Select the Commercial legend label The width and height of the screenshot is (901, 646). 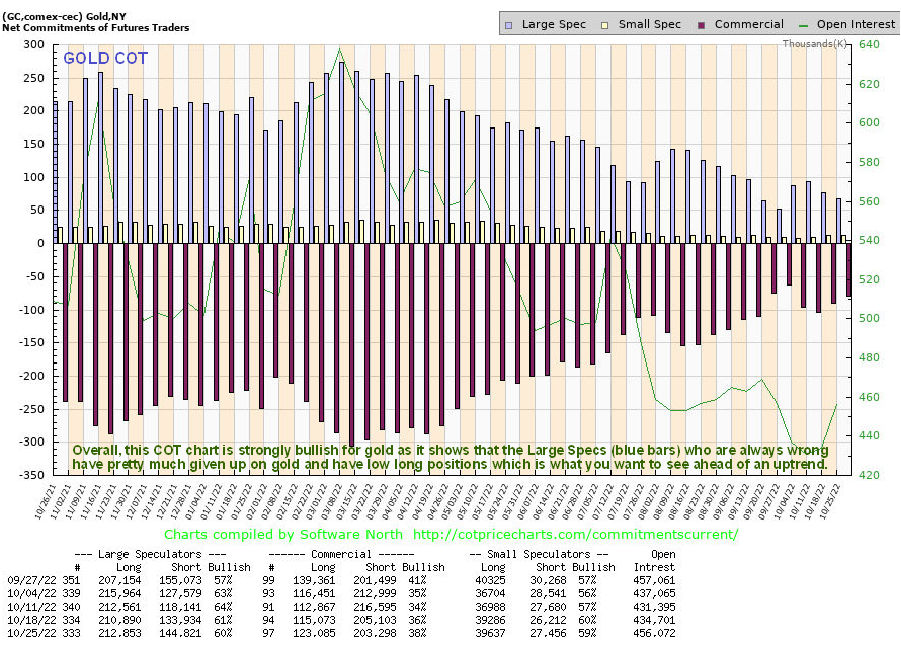coord(749,23)
